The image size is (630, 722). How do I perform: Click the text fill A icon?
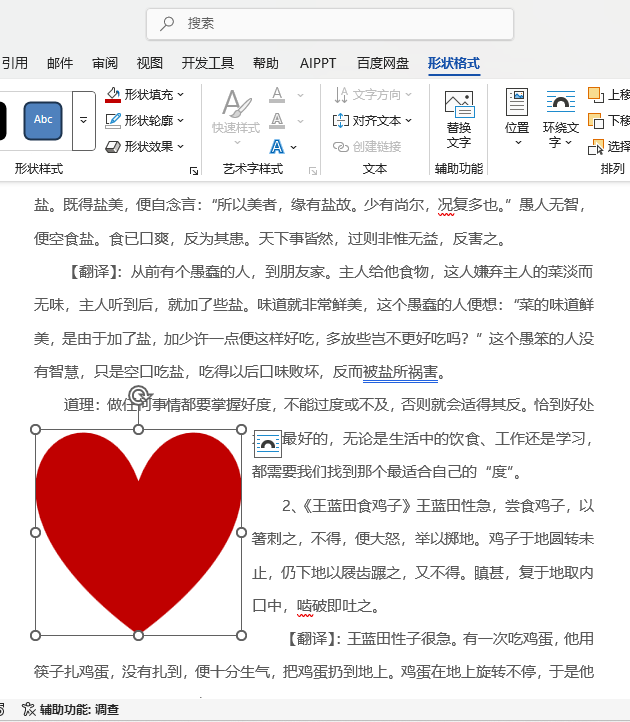pyautogui.click(x=277, y=95)
